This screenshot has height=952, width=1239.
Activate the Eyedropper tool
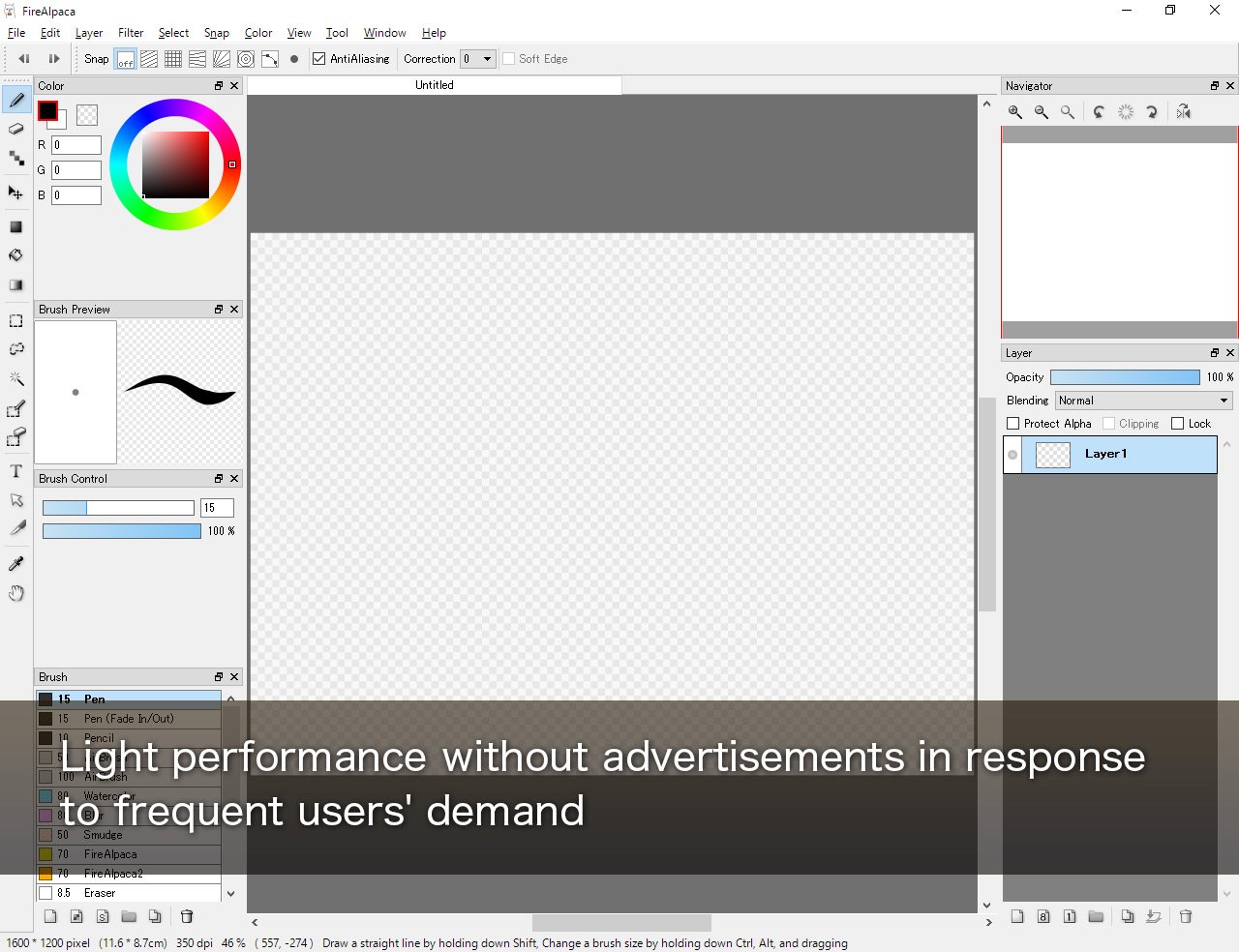[x=16, y=564]
